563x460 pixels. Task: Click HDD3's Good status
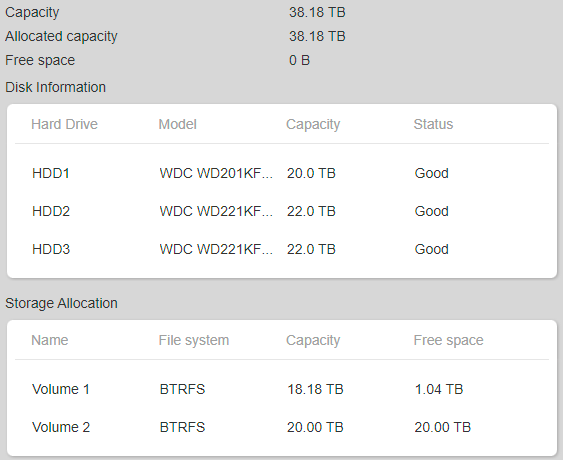coord(432,249)
